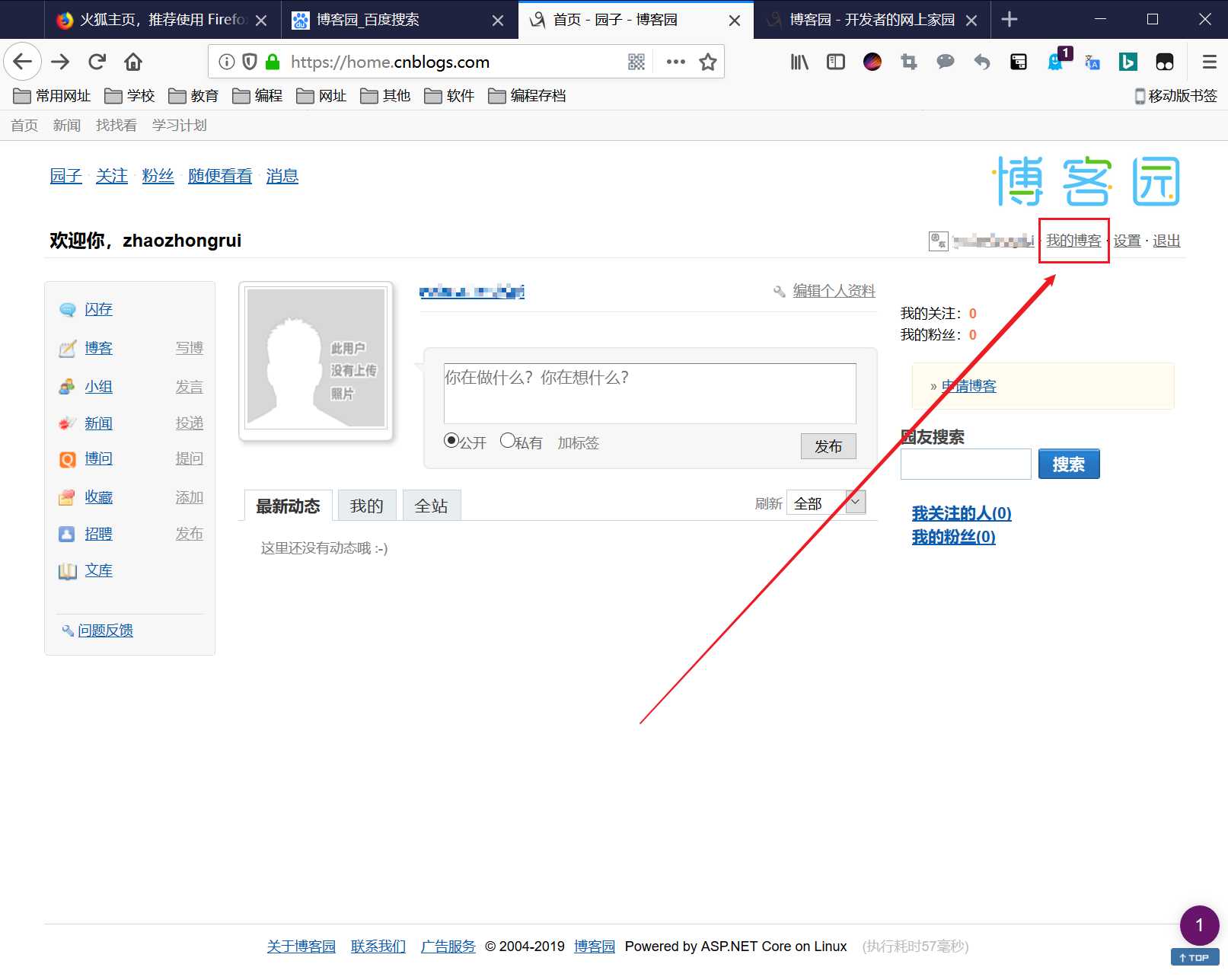This screenshot has width=1228, height=980.
Task: Open the 随便看看 navigation link
Action: 220,176
